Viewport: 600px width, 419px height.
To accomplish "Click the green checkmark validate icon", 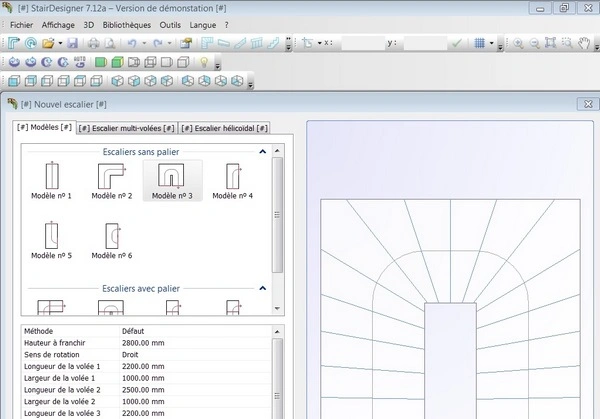I will [x=456, y=44].
